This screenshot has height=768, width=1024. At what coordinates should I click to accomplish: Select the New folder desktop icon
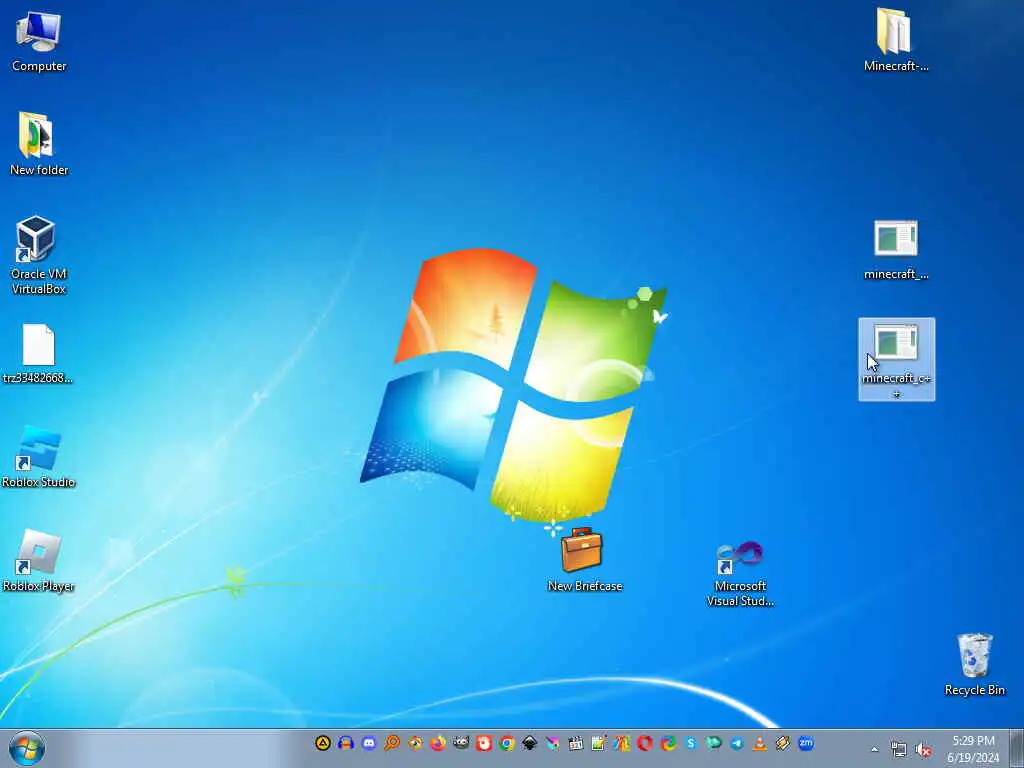click(39, 144)
